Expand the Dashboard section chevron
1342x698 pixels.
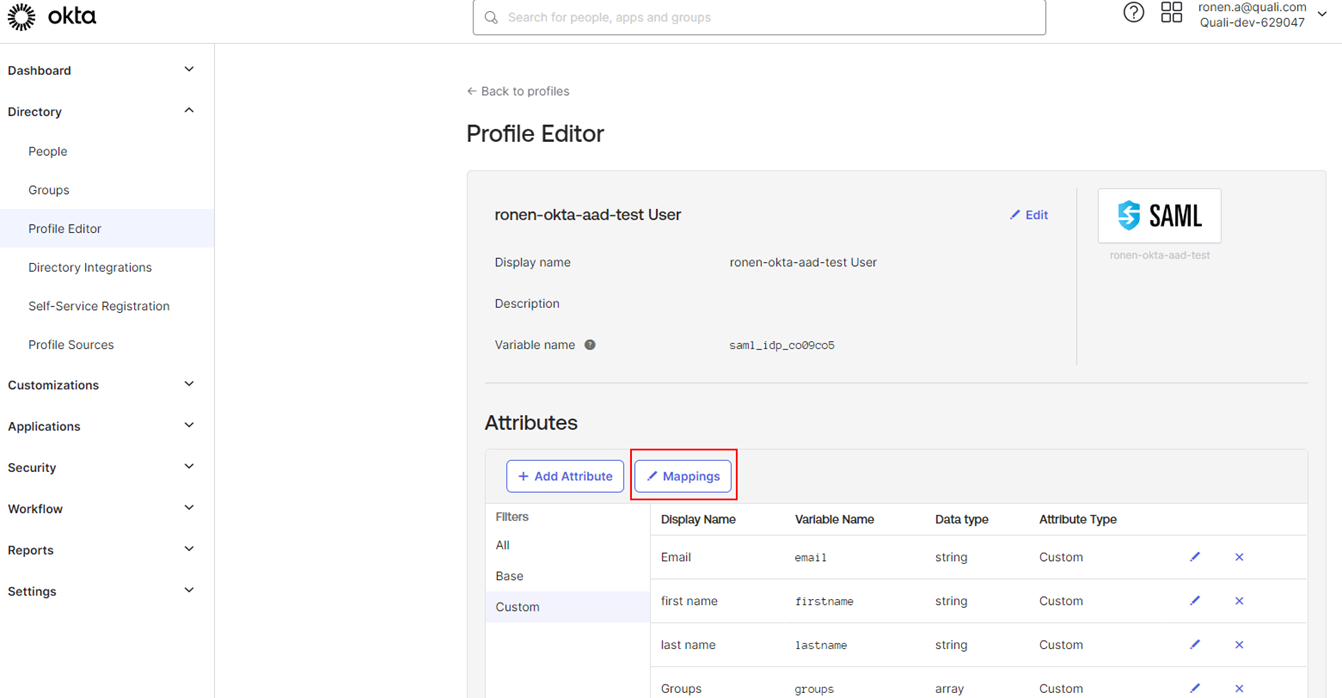pos(189,69)
